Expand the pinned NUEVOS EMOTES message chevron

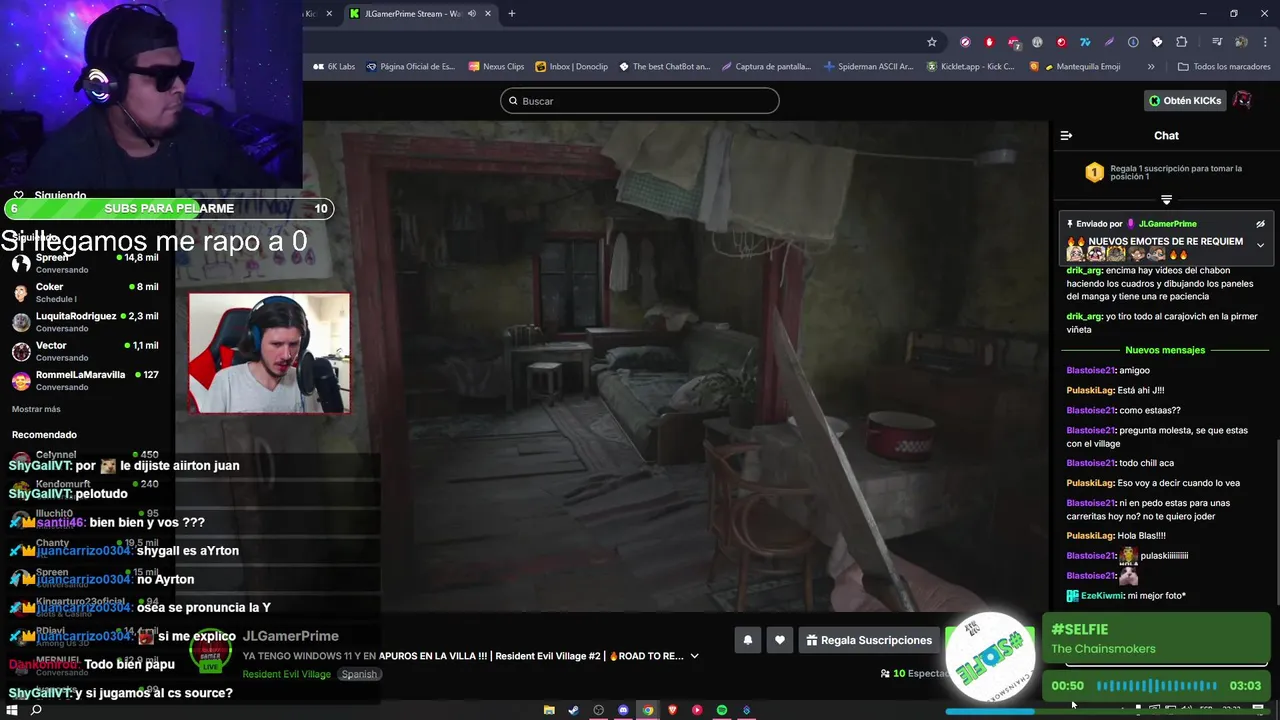pyautogui.click(x=1260, y=245)
